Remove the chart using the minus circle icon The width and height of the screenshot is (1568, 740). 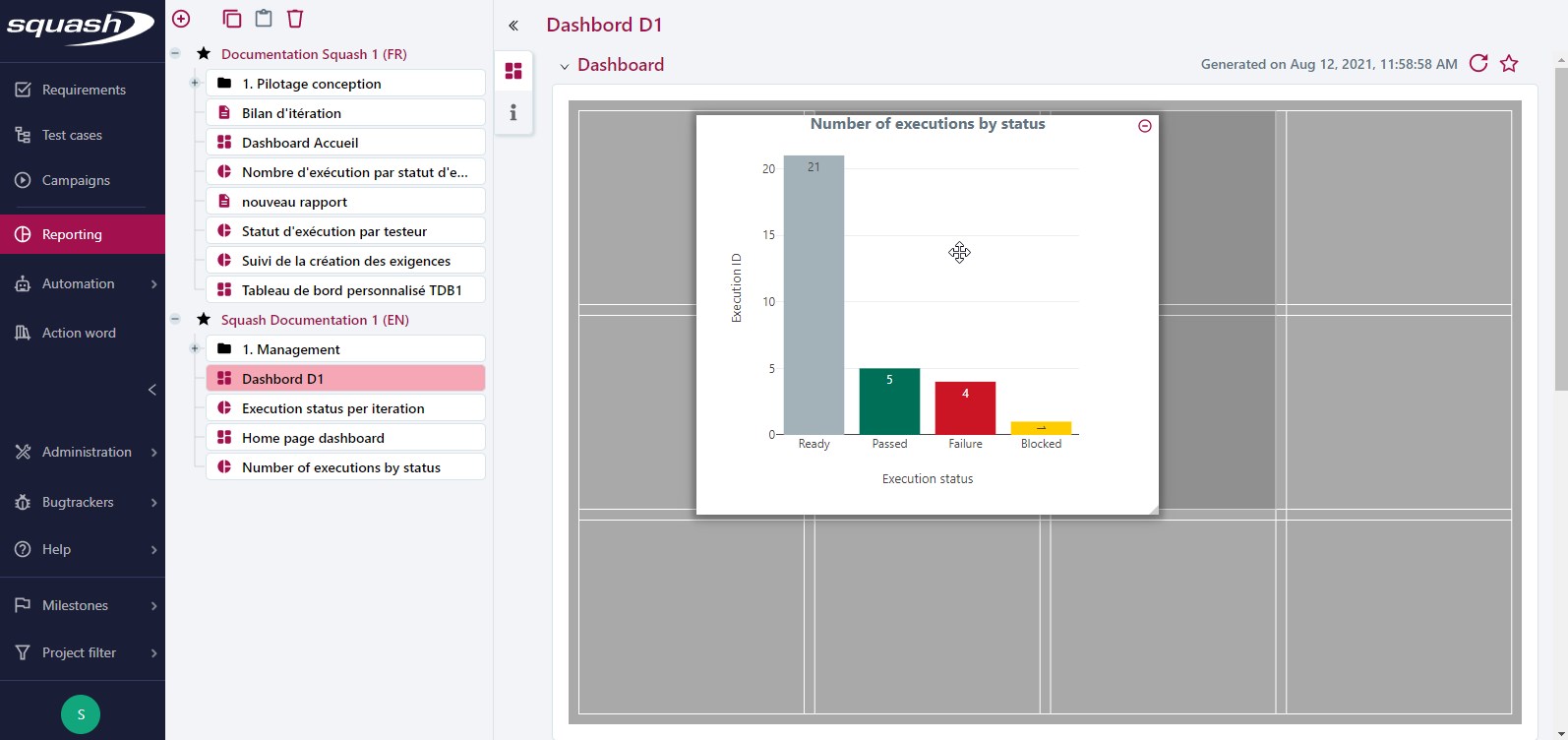point(1144,126)
